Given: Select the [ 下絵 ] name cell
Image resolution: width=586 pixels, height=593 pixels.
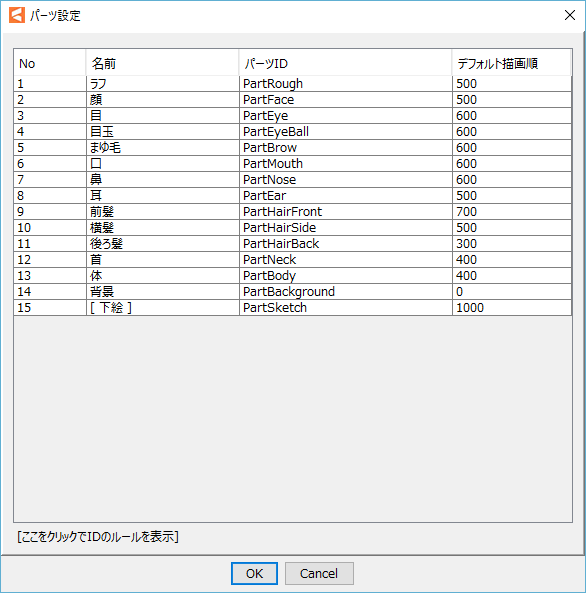Looking at the screenshot, I should click(163, 307).
